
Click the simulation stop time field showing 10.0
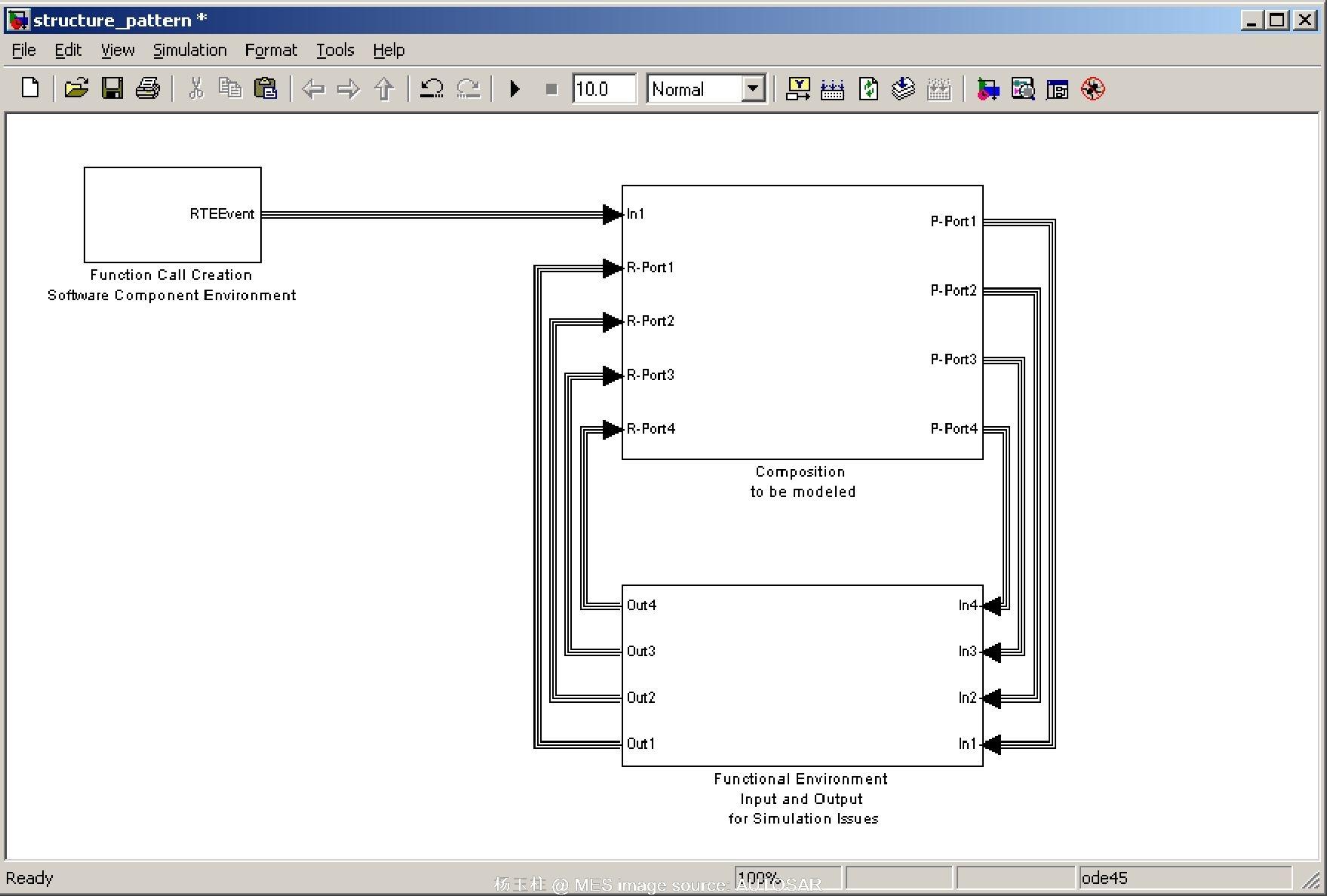click(x=604, y=88)
